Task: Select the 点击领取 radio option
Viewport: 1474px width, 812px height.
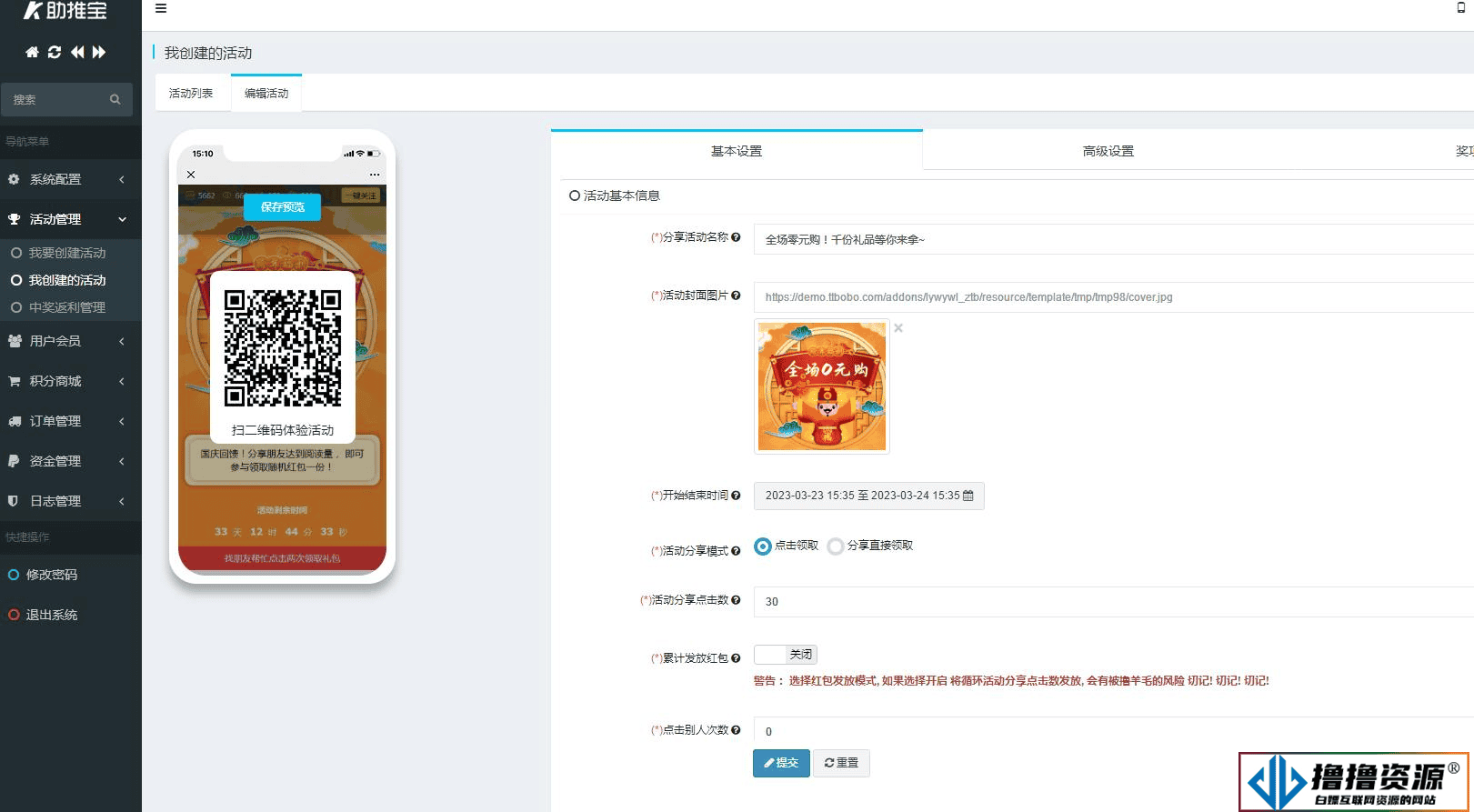Action: click(763, 546)
